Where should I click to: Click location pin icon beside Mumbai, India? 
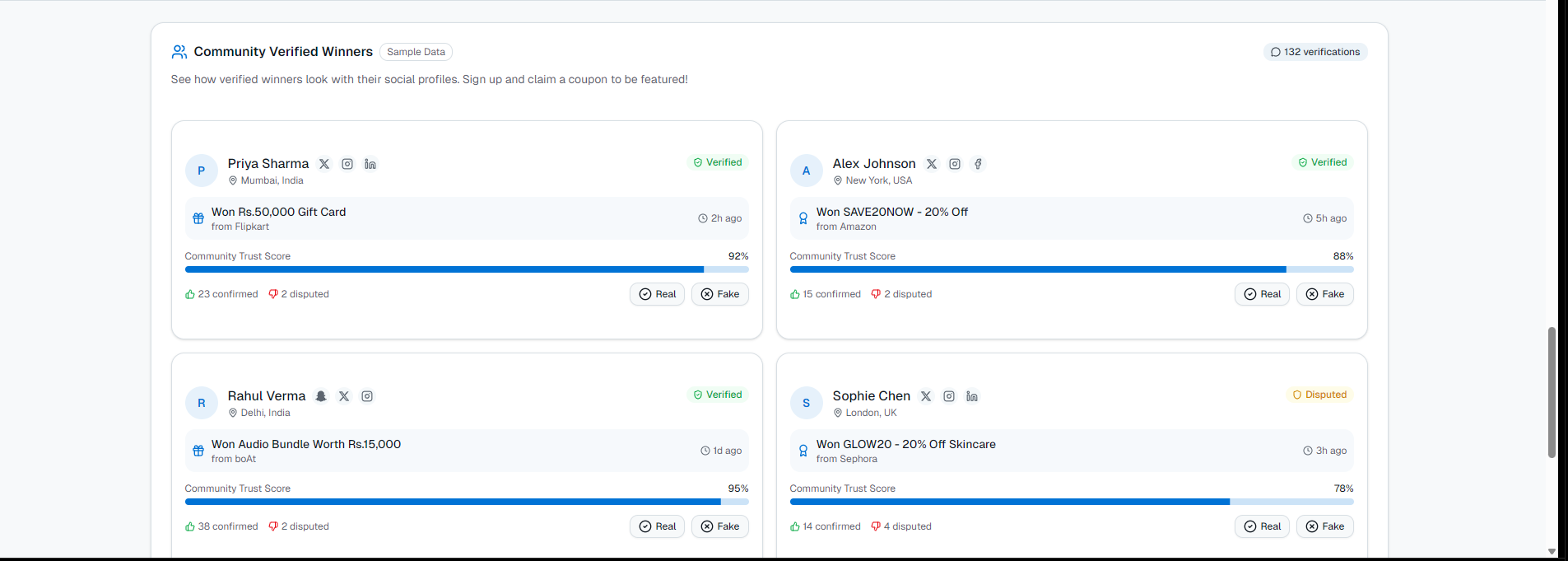pyautogui.click(x=233, y=180)
